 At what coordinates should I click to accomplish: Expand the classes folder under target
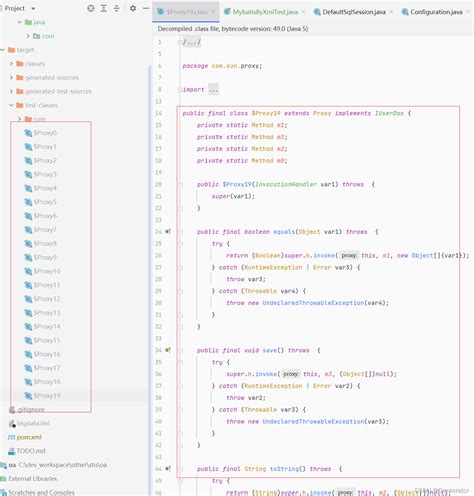click(x=11, y=63)
